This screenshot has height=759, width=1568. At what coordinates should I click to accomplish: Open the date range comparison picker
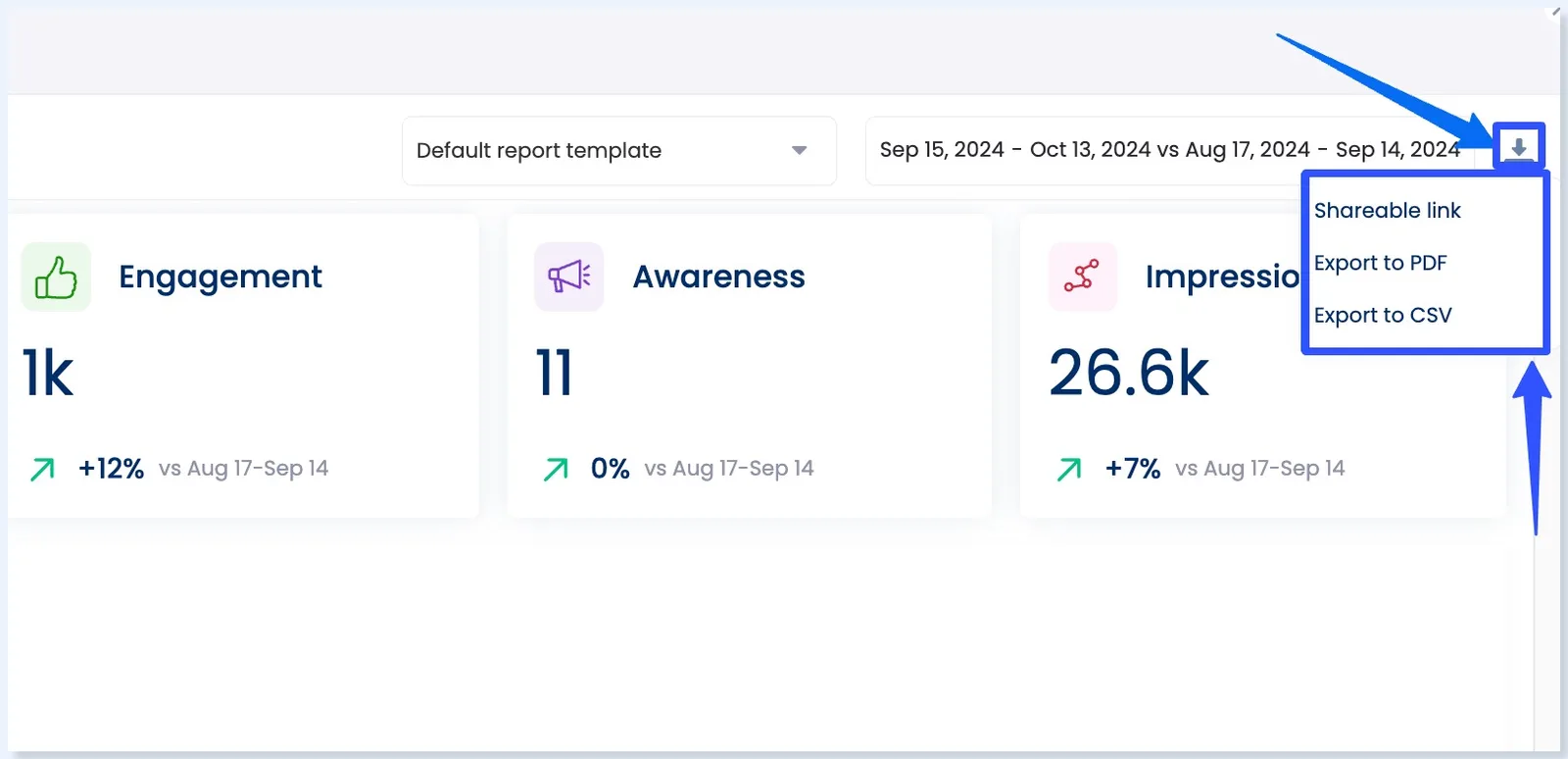coord(1168,150)
